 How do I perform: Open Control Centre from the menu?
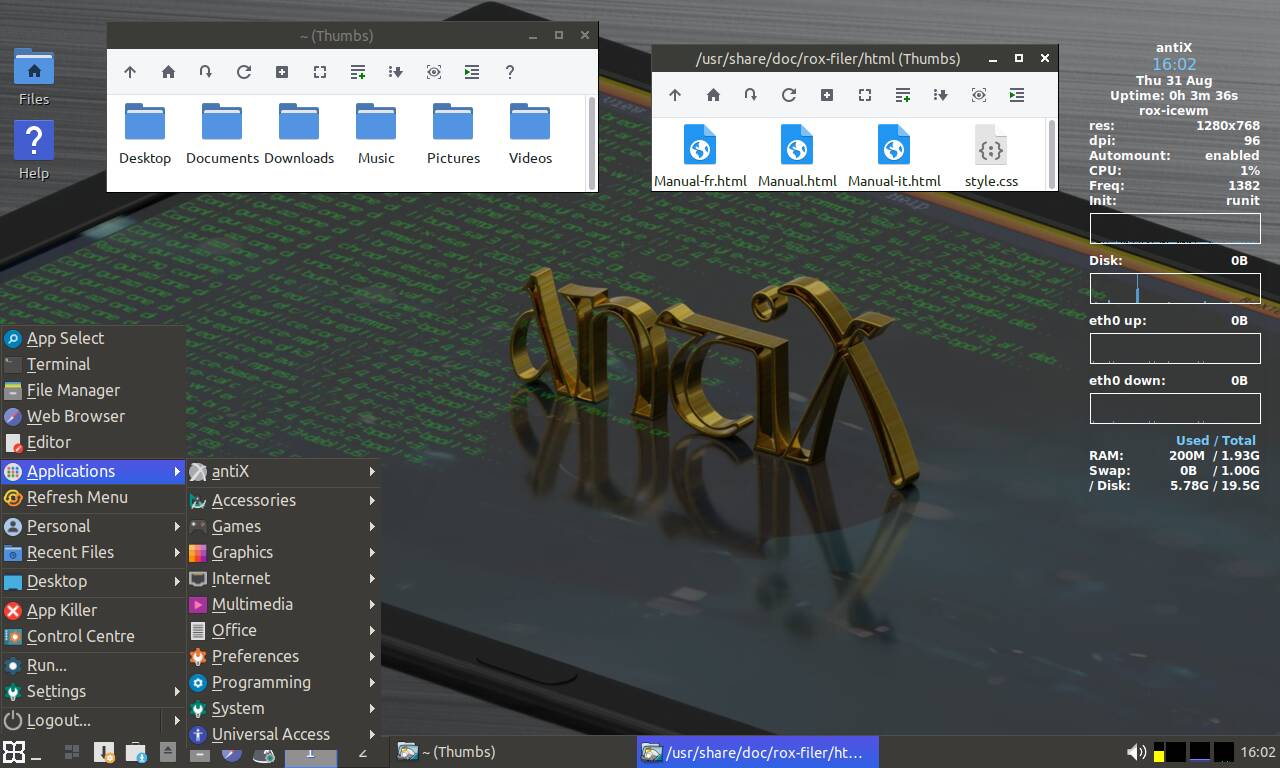click(x=80, y=636)
